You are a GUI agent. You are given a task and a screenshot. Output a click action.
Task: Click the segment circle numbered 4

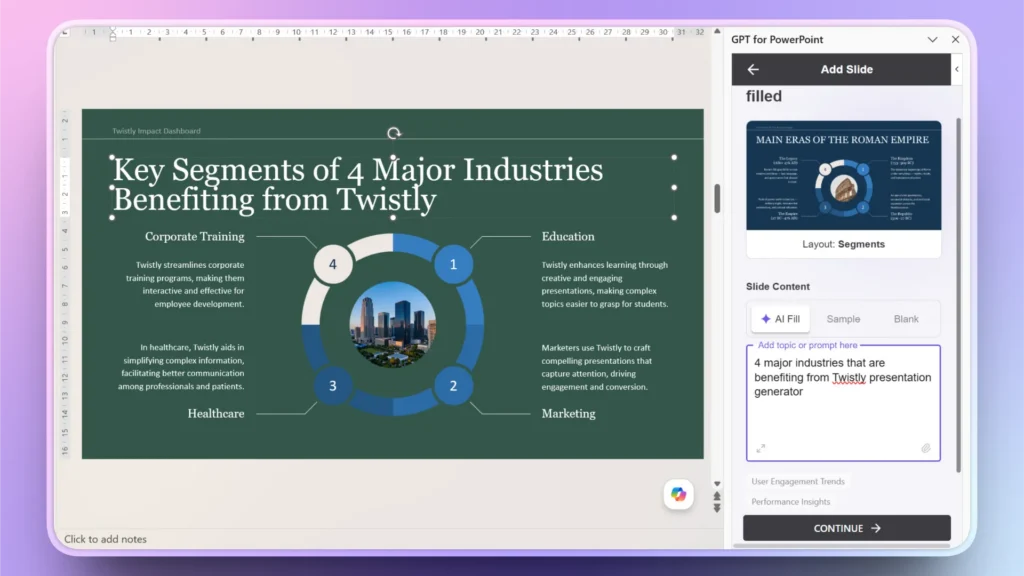332,264
